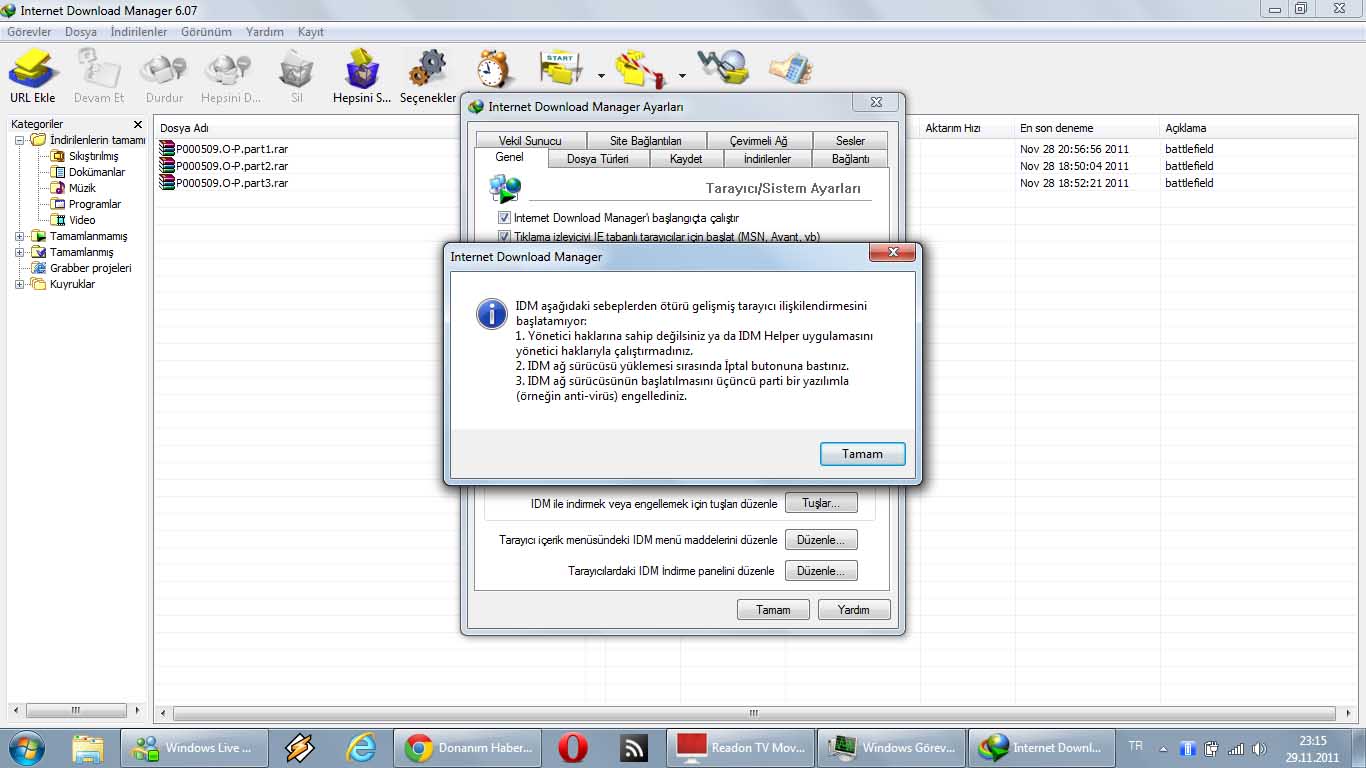Screen dimensions: 1366x768
Task: Switch to the Çevirmeli Ağ tab
Action: pos(758,141)
